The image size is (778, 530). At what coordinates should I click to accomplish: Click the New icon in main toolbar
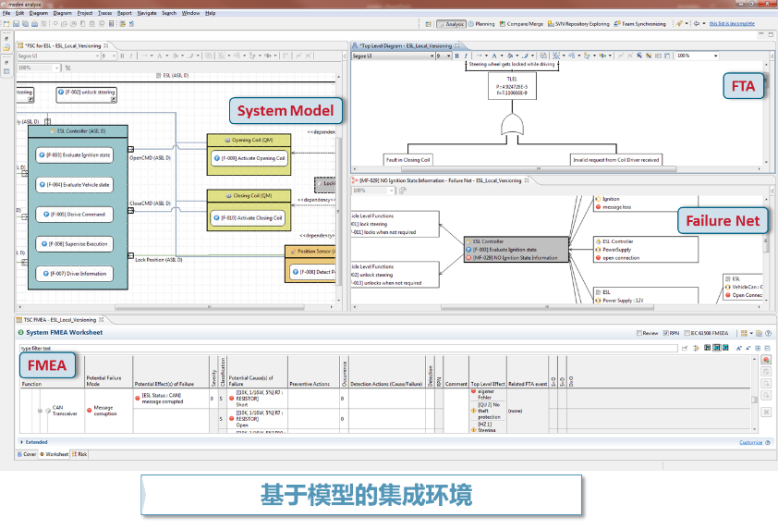point(6,23)
